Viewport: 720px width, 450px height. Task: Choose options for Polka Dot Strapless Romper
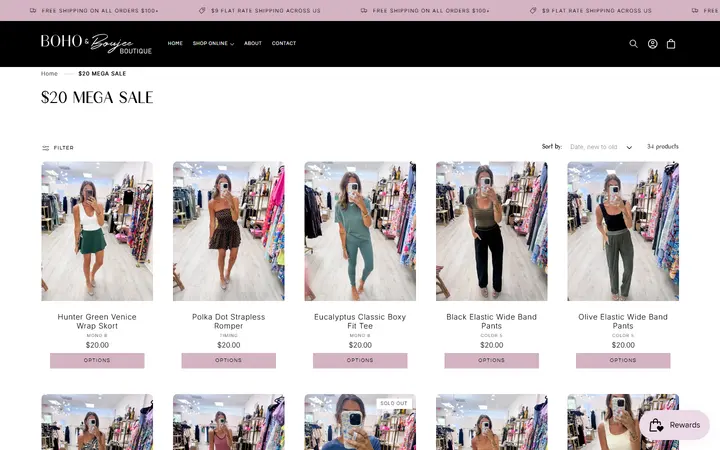pyautogui.click(x=228, y=360)
